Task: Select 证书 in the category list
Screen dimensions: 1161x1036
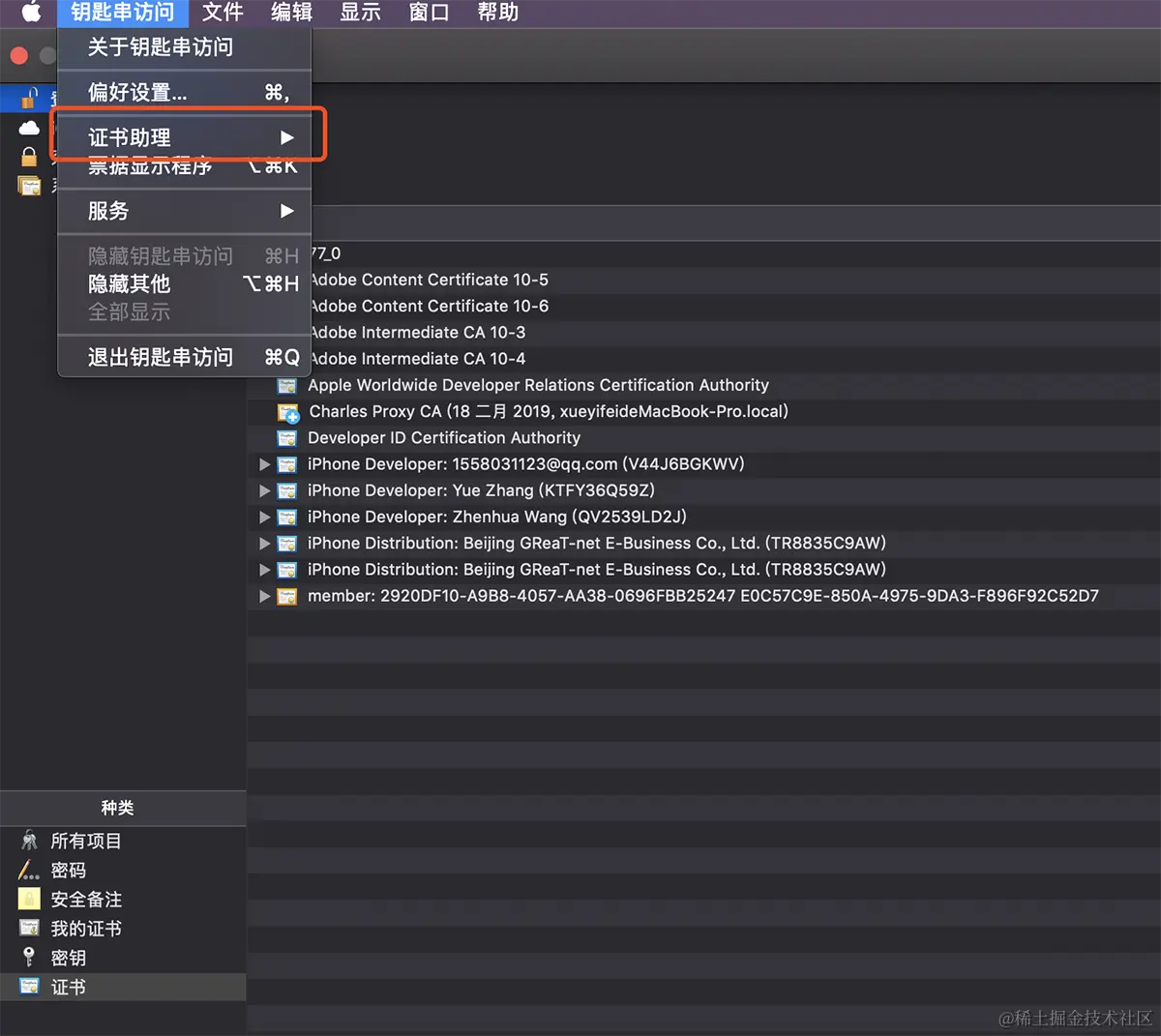Action: pyautogui.click(x=123, y=986)
